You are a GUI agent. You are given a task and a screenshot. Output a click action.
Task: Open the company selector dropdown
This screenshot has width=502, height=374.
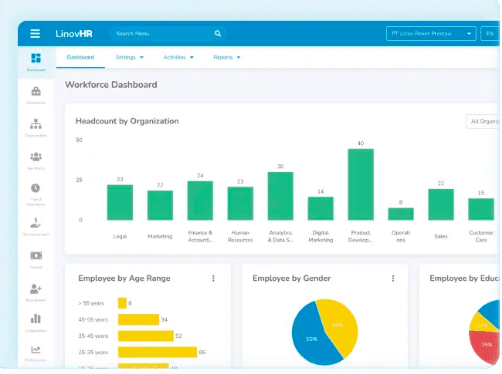pos(431,34)
